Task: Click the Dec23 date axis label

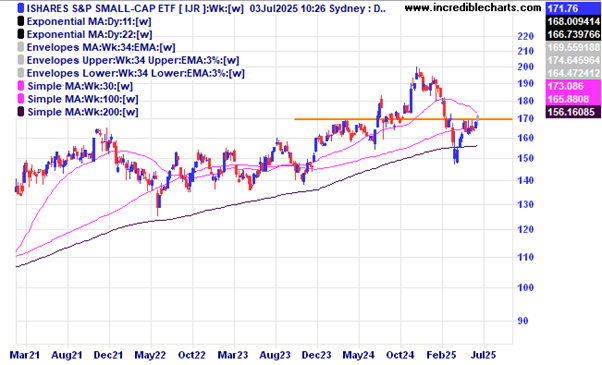Action: point(316,355)
